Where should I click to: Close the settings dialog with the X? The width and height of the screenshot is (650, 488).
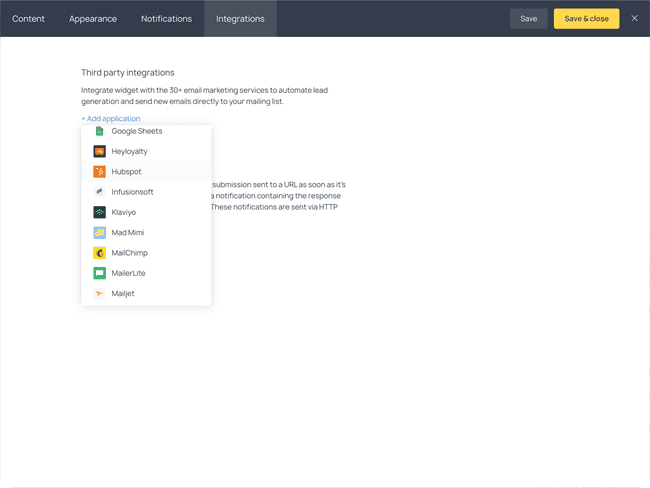pos(634,18)
